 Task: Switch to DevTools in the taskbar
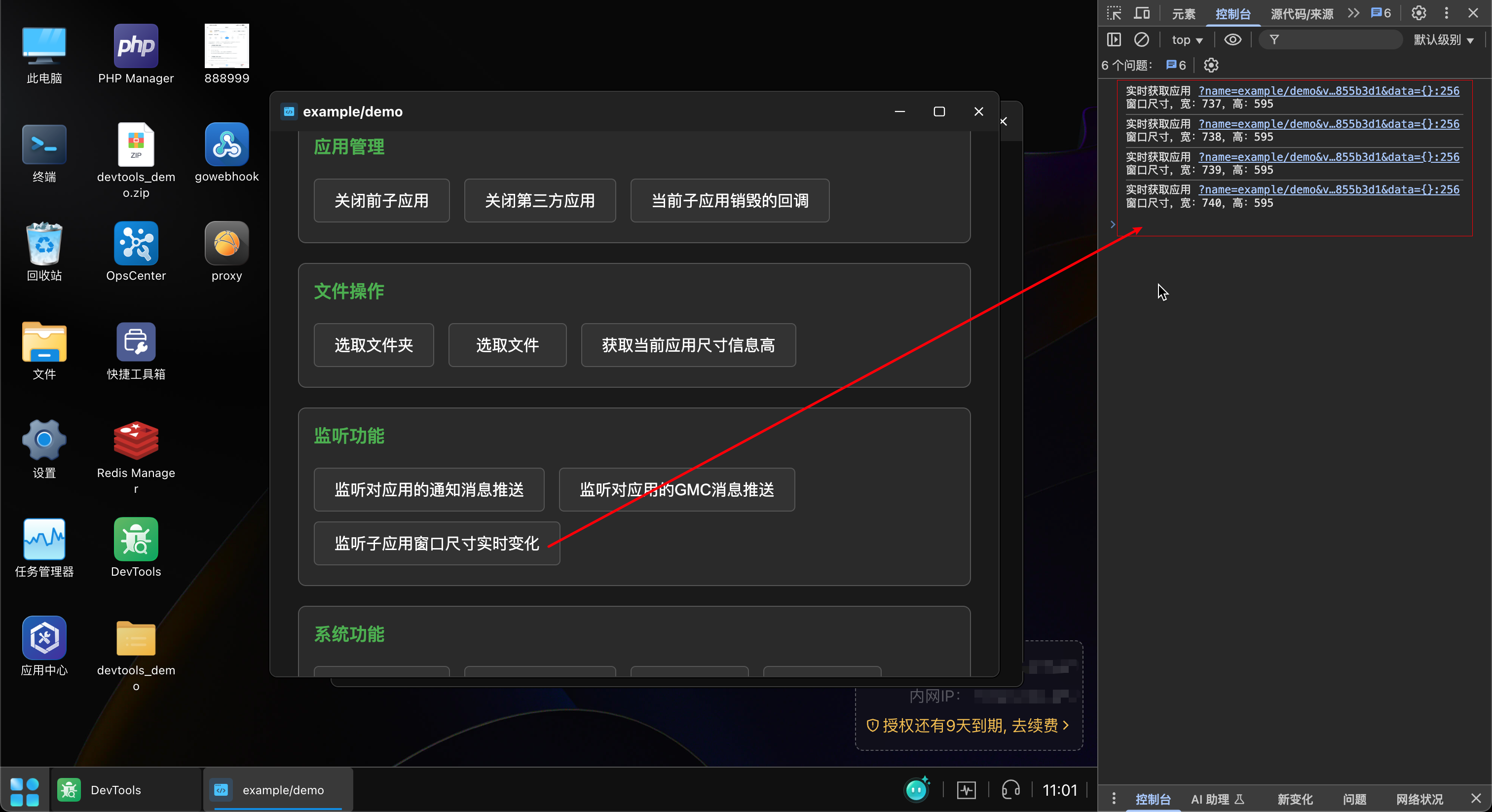126,790
